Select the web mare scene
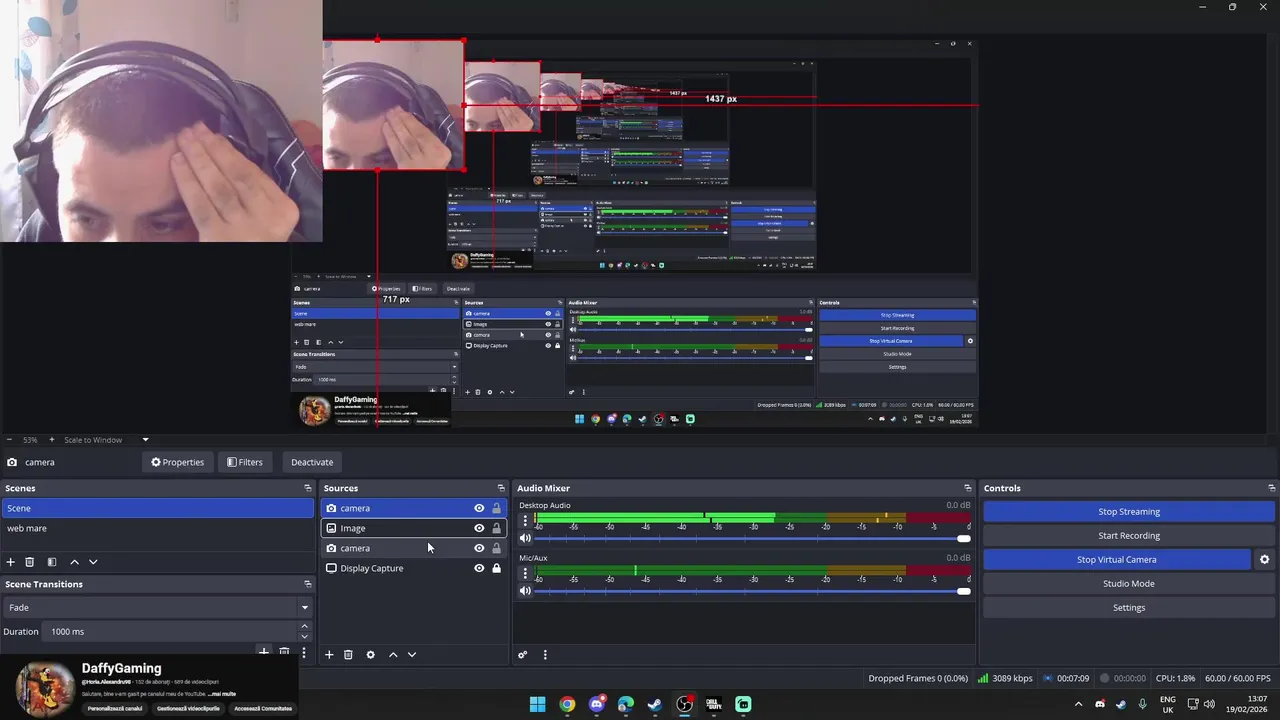Viewport: 1280px width, 720px height. coord(157,528)
